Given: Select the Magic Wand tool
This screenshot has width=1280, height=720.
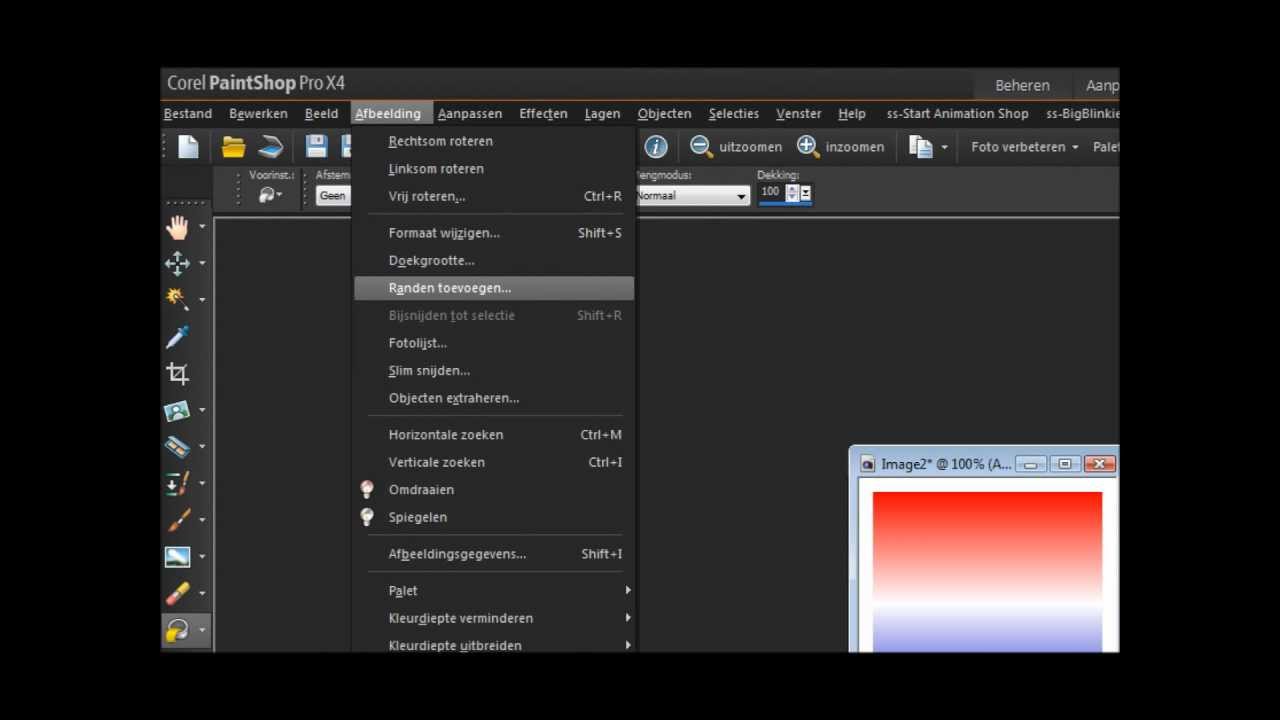Looking at the screenshot, I should 178,299.
